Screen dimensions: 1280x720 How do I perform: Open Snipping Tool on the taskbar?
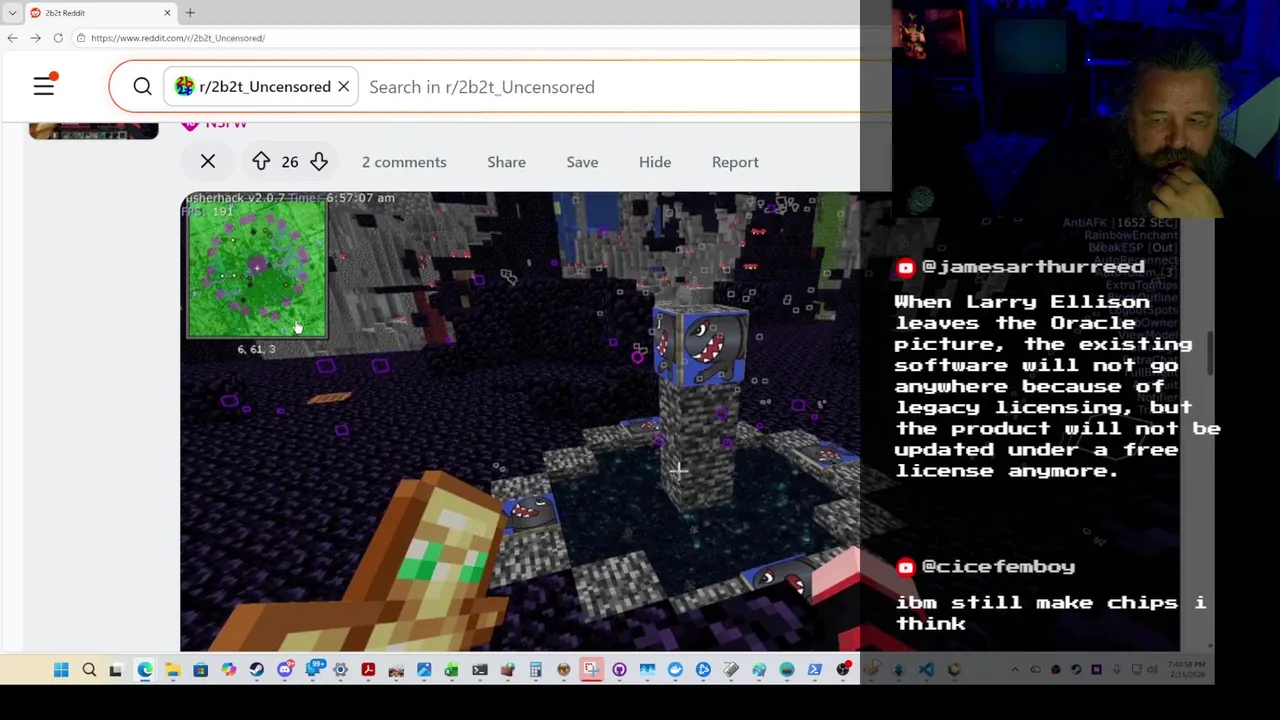591,670
